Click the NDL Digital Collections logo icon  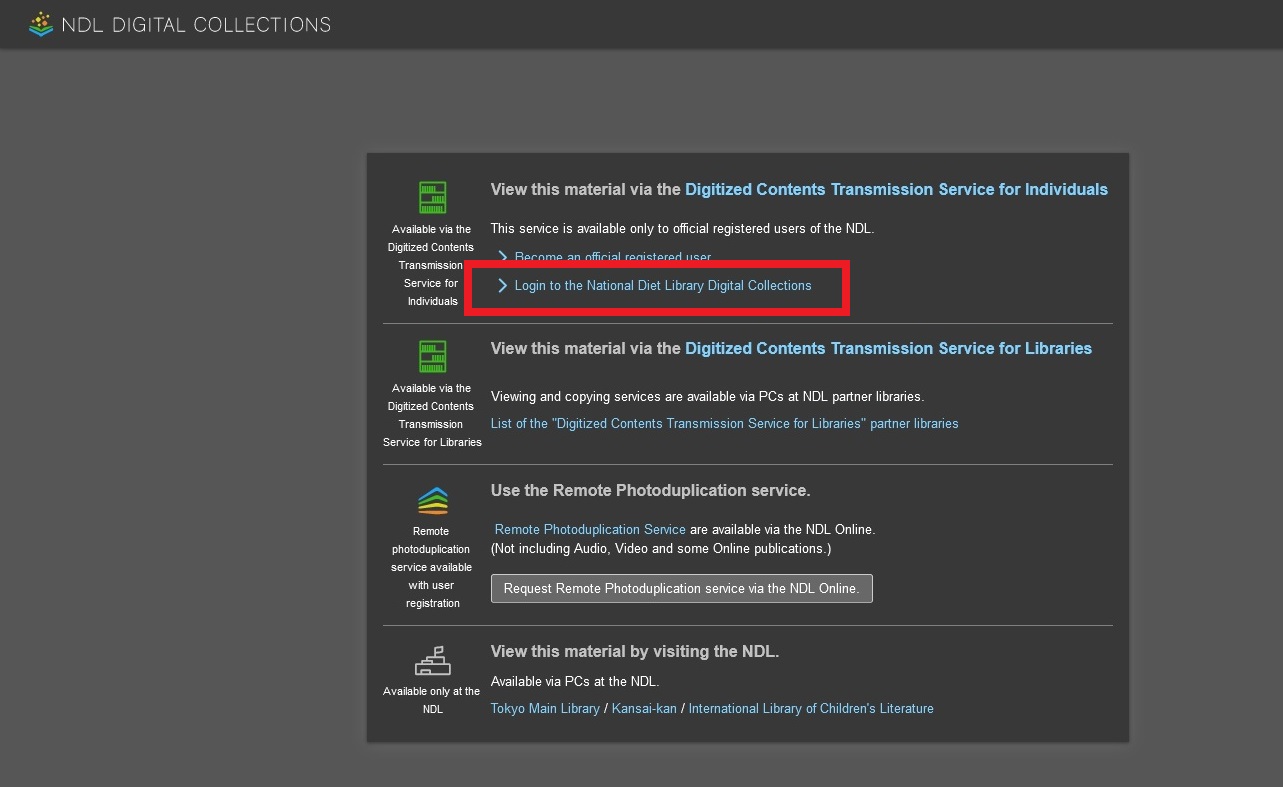[41, 24]
